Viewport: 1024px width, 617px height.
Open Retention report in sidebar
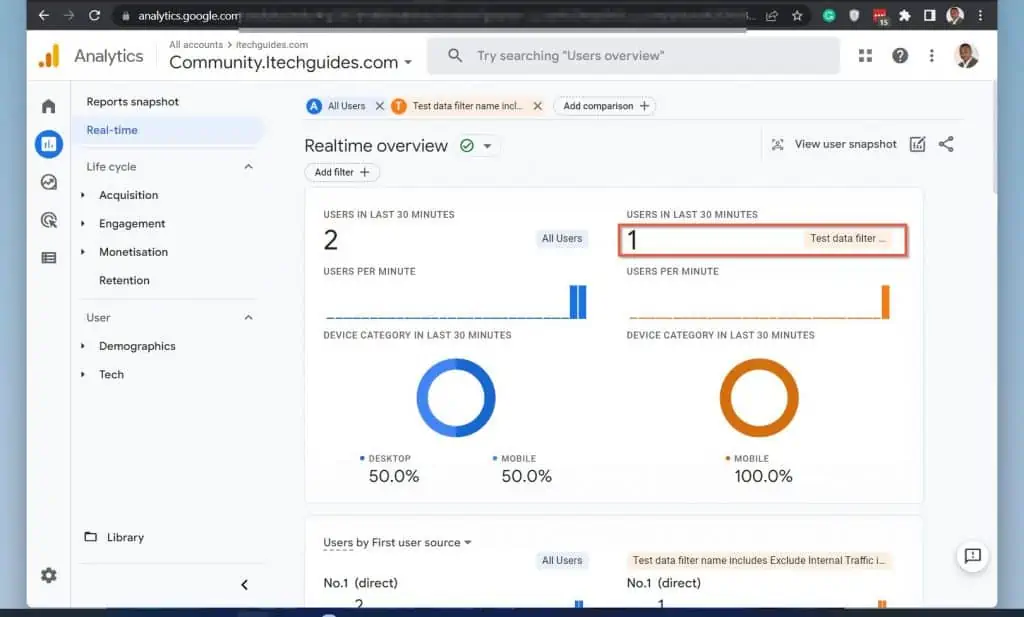click(124, 280)
